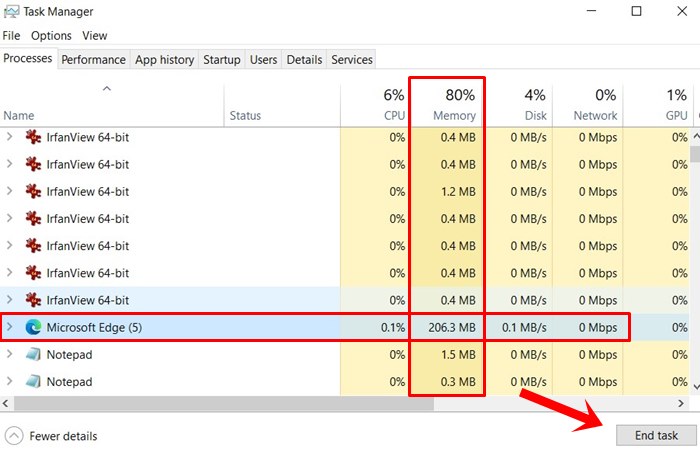
Task: Click the Notepad icon in the 0.3 MB row
Action: (33, 382)
